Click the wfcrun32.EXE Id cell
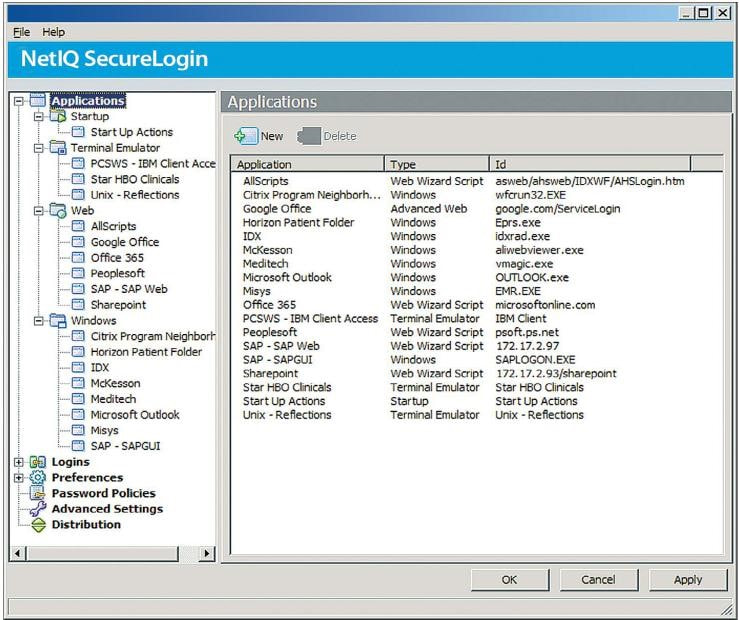 530,195
